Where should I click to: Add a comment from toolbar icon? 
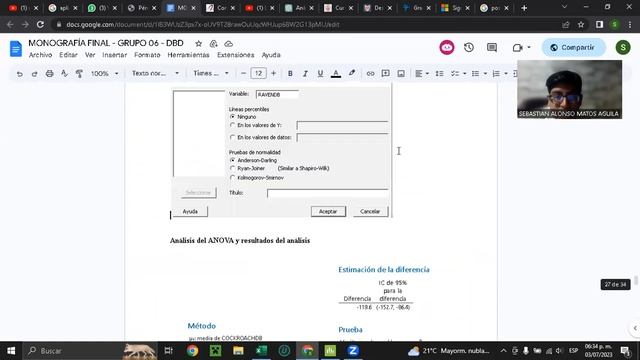point(385,73)
